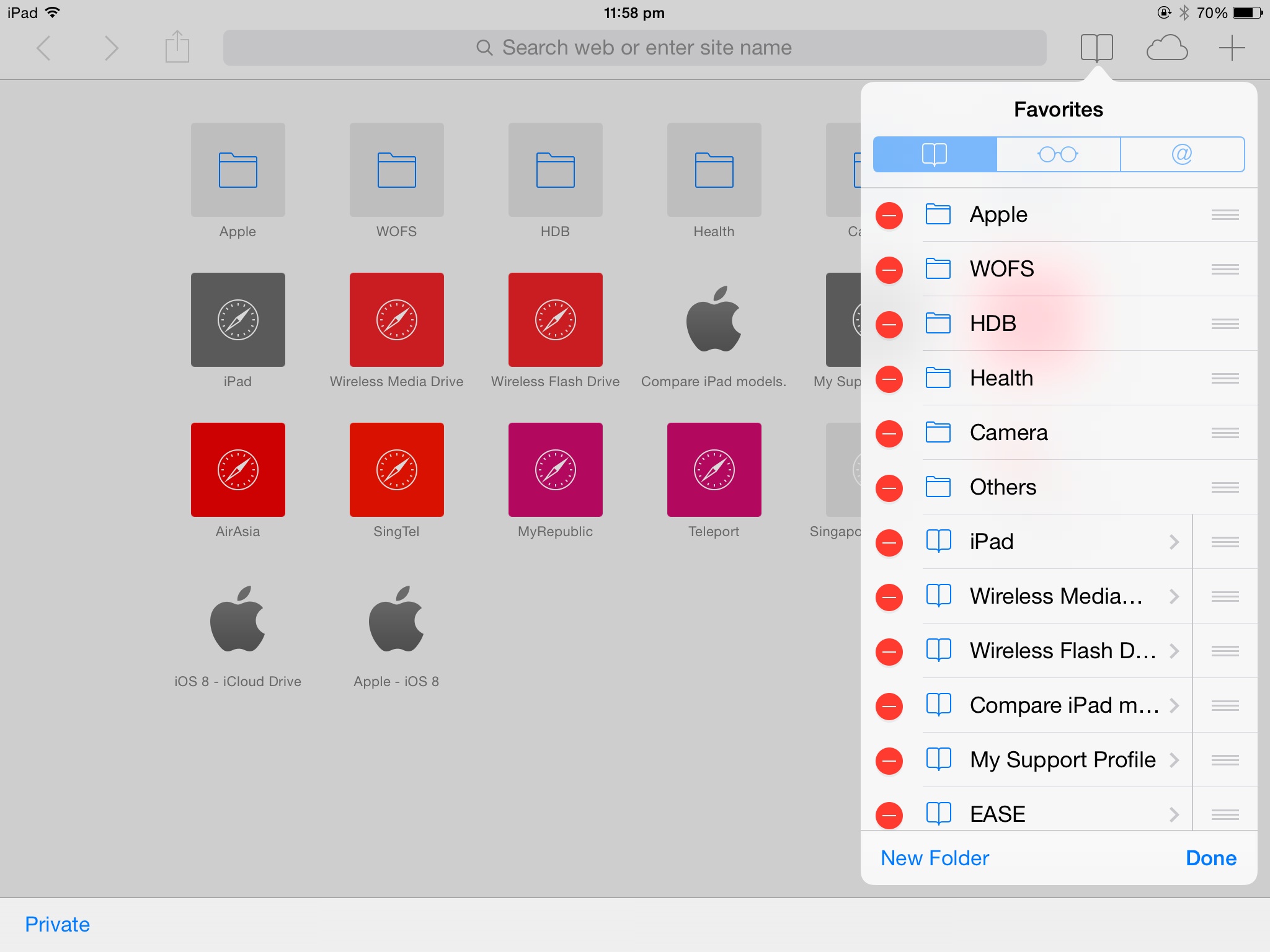The height and width of the screenshot is (952, 1270).
Task: Tap the search web address field
Action: [x=634, y=47]
